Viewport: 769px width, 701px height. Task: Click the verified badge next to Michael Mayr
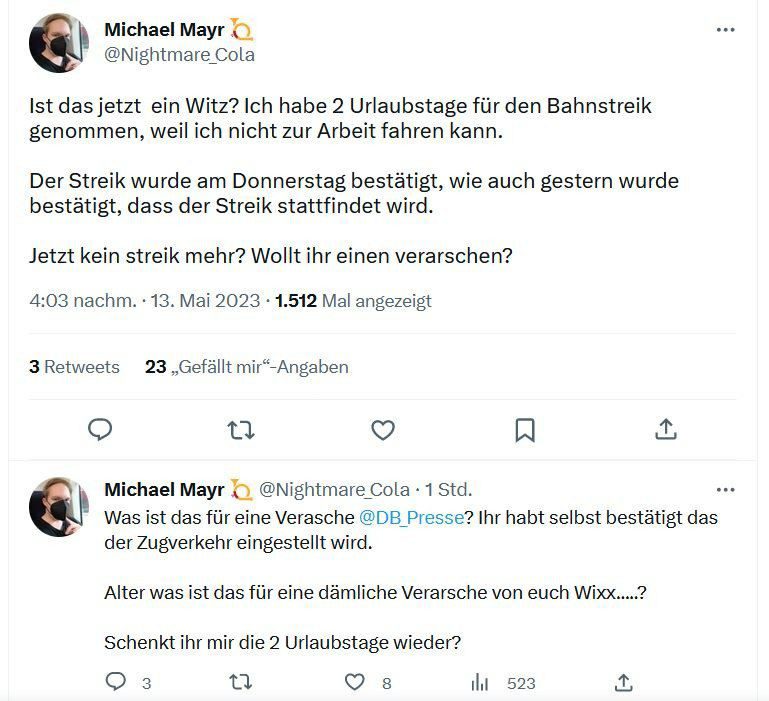[241, 30]
